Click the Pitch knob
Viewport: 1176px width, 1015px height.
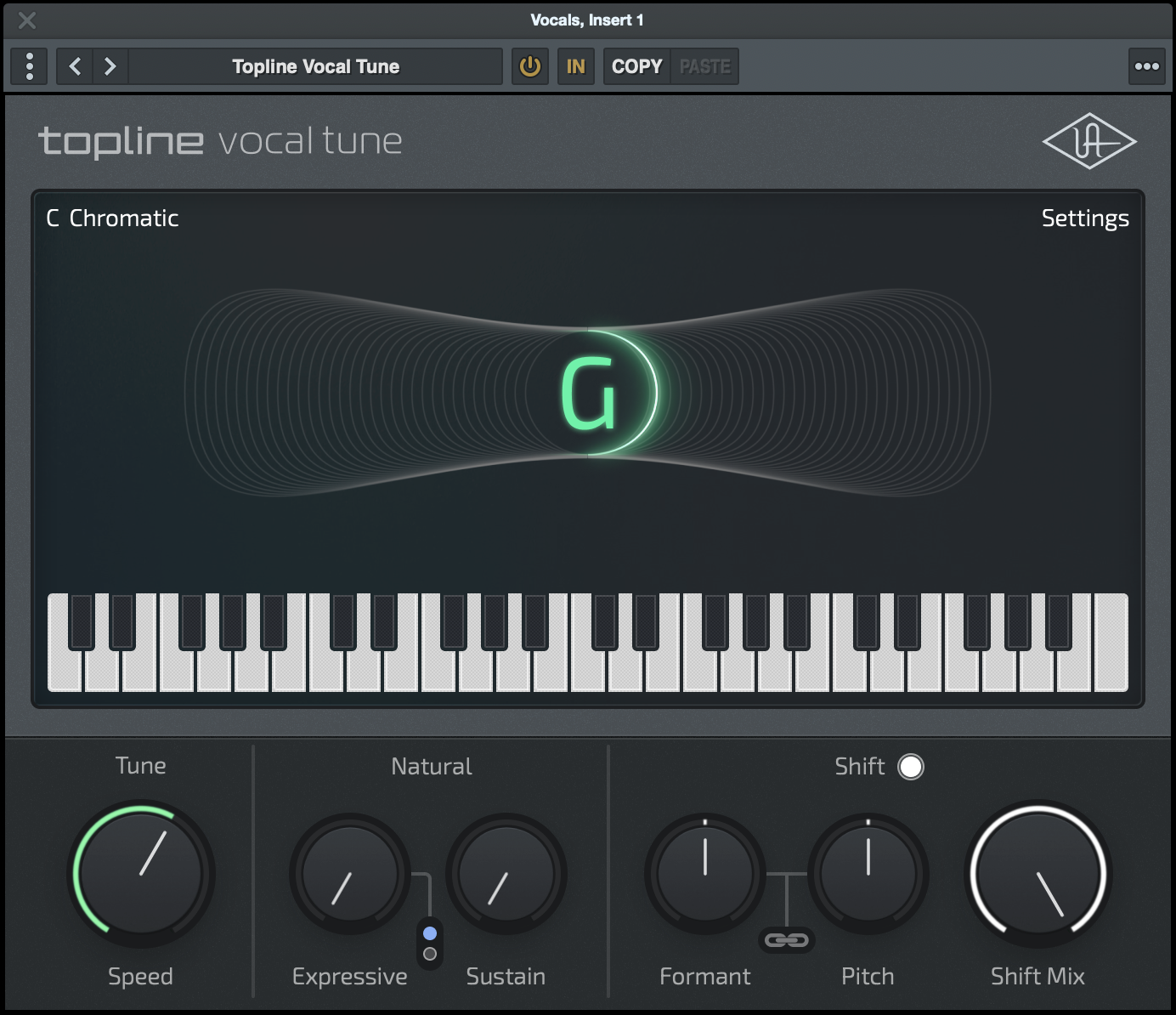click(868, 874)
